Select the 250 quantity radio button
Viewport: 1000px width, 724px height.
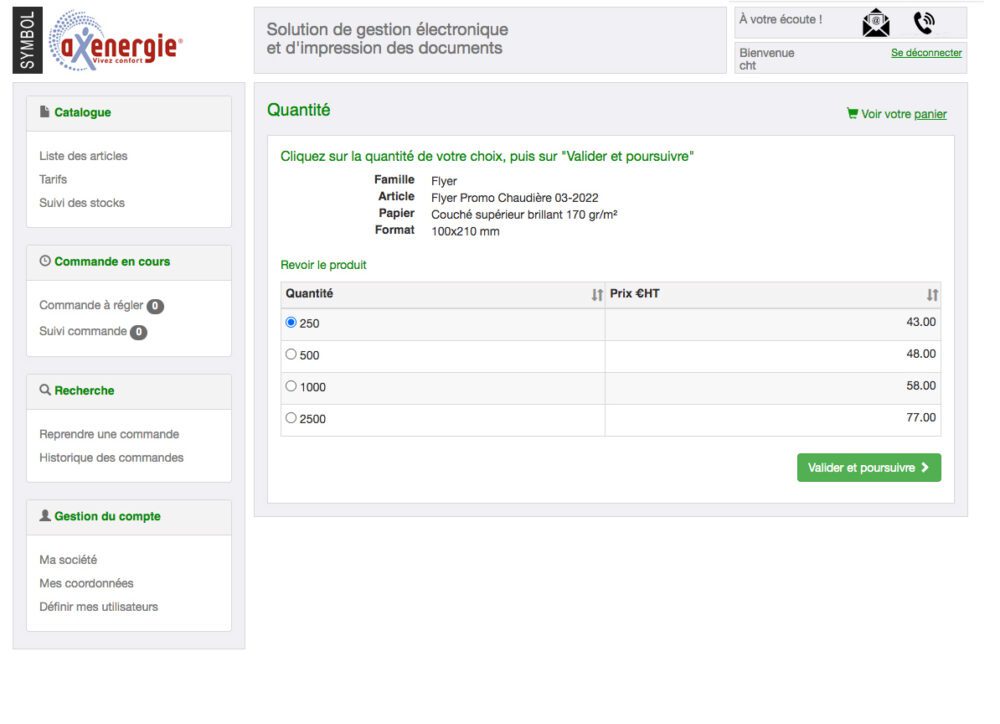click(x=291, y=323)
